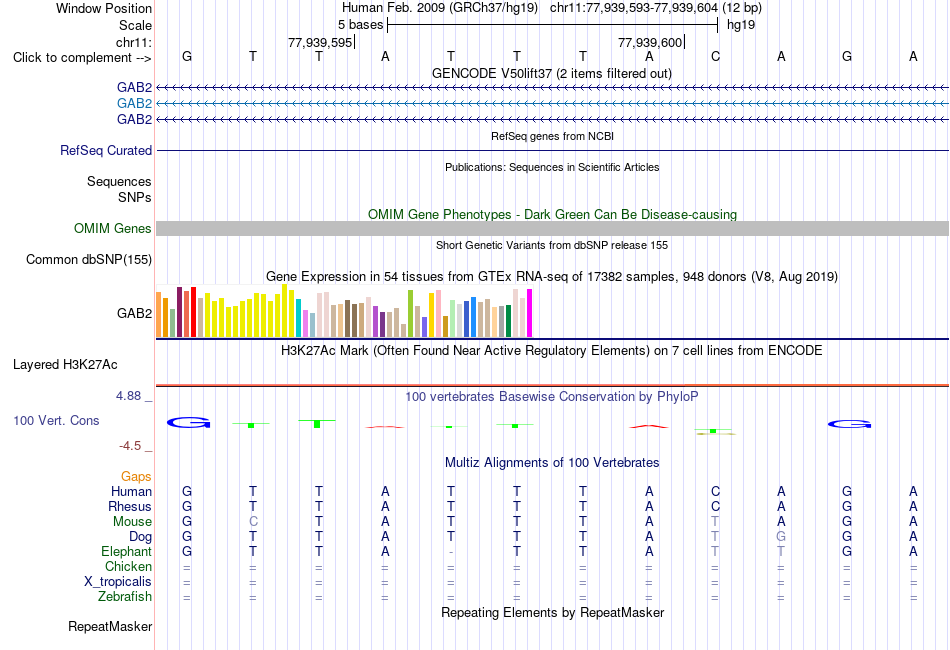950x650 pixels.
Task: Click the H3K27Ac red signal line
Action: click(552, 385)
